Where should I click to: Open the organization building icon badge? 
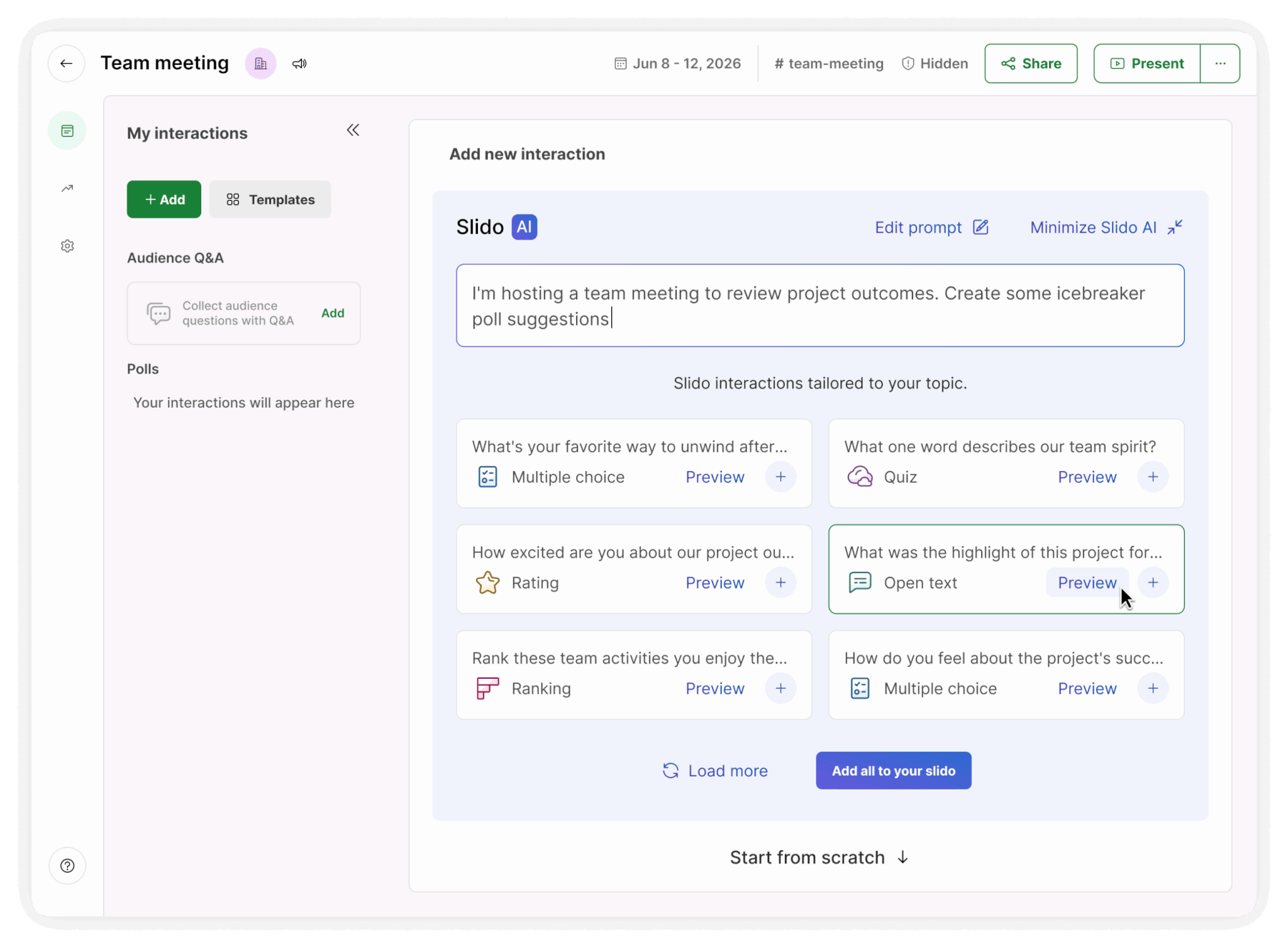[260, 64]
